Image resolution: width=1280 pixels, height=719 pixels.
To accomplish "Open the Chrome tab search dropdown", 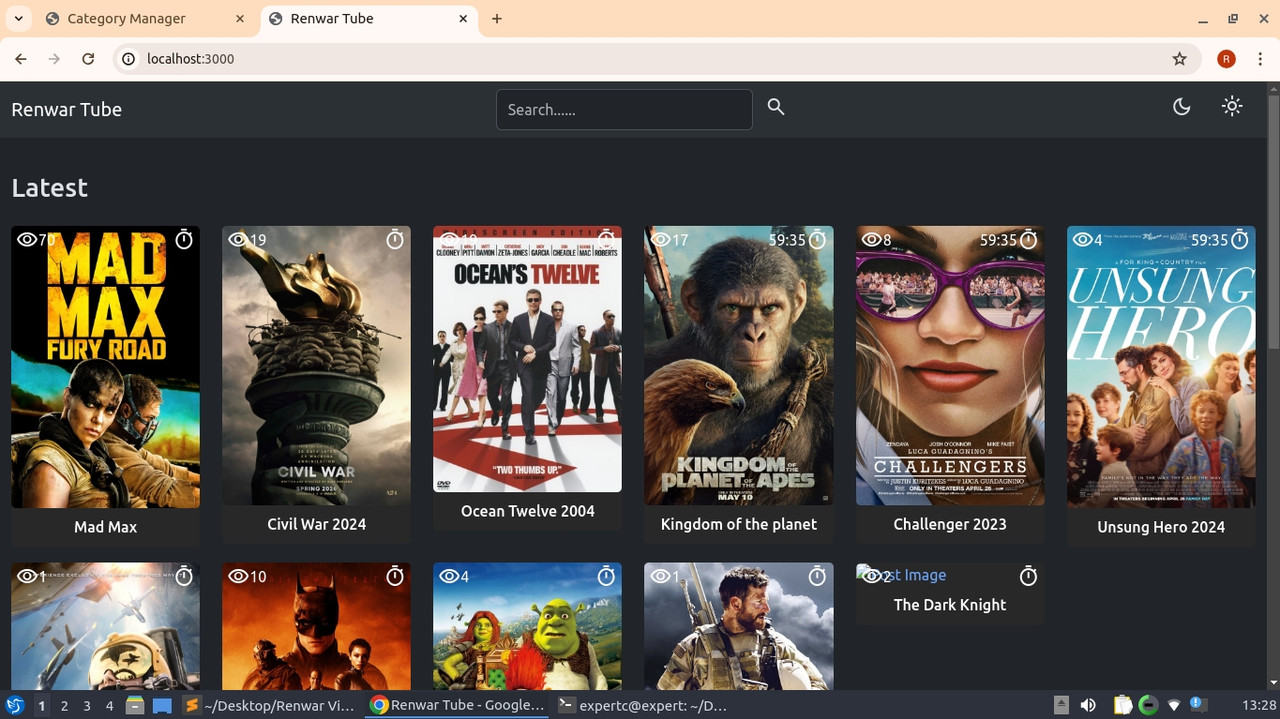I will tap(19, 19).
